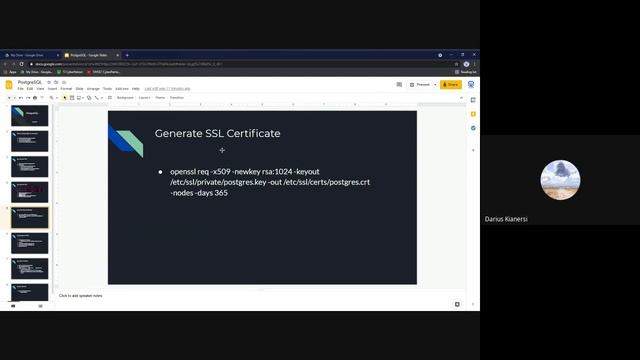
Task: Click the Present button
Action: (420, 84)
